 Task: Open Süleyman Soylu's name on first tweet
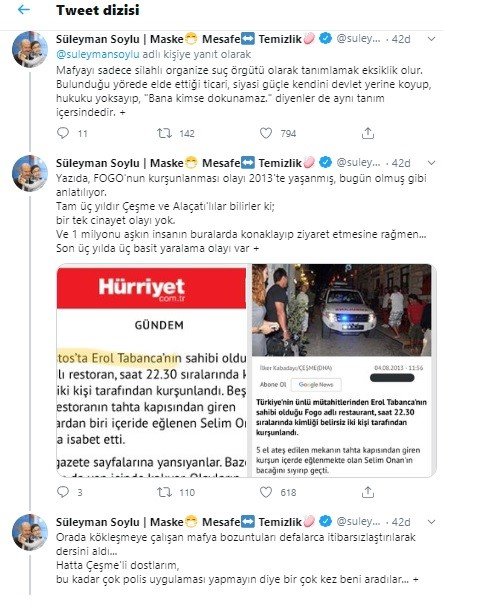click(98, 39)
